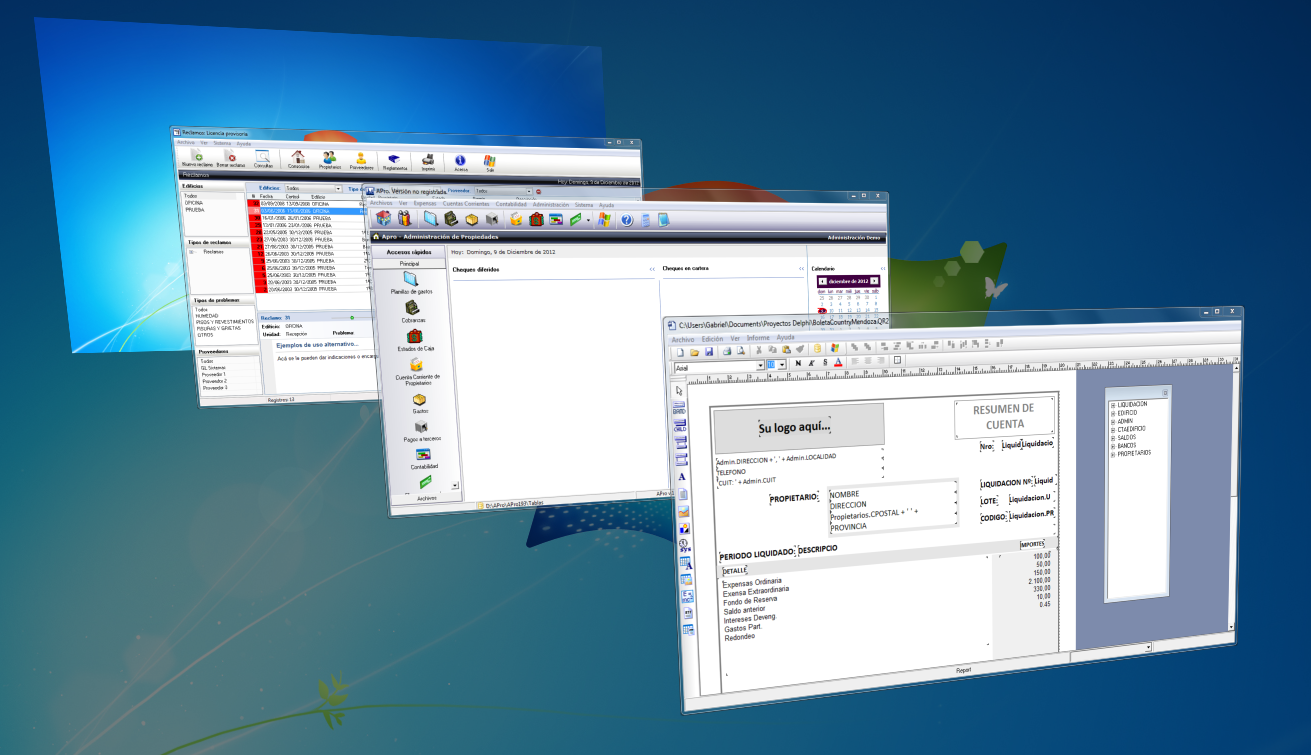Expand the PROPIETARIOS tree node

pos(1113,452)
